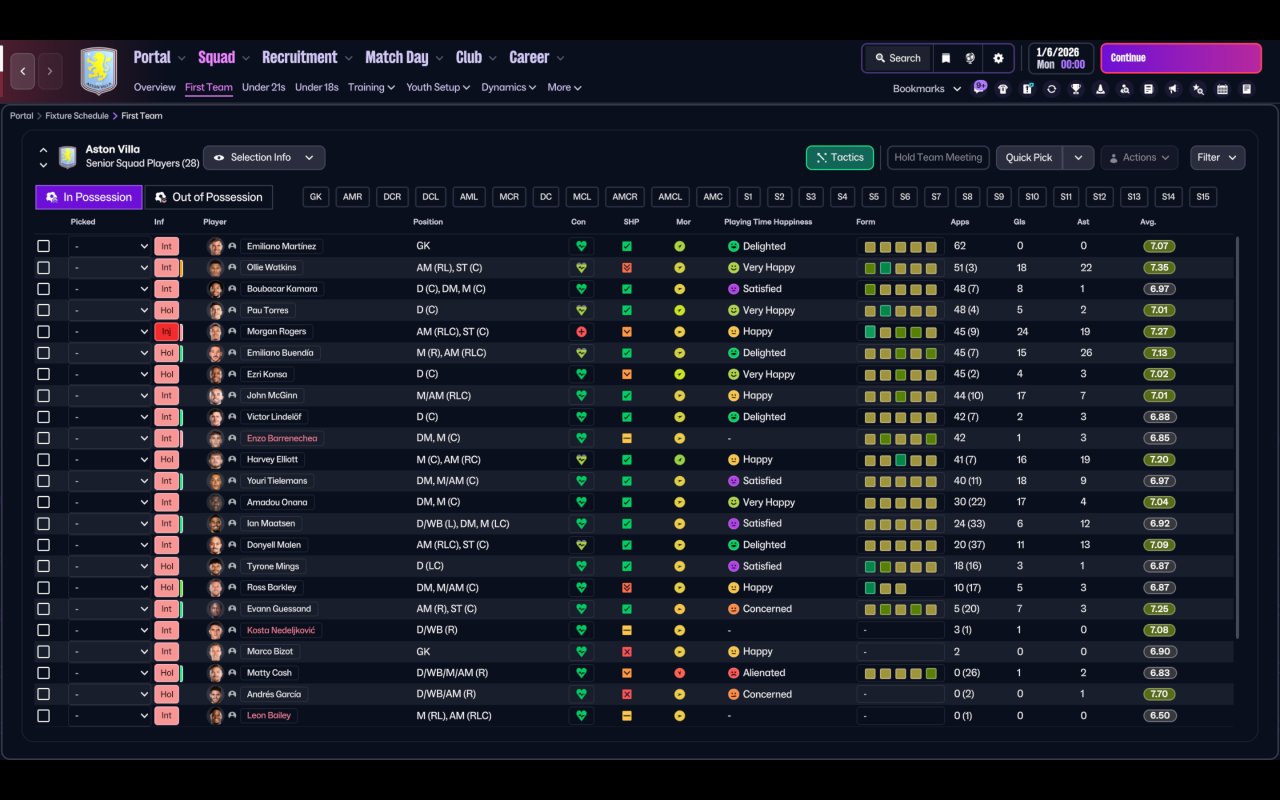This screenshot has height=800, width=1280.
Task: Click Enzo Barrenechea's yellow sharpness icon
Action: pos(627,438)
